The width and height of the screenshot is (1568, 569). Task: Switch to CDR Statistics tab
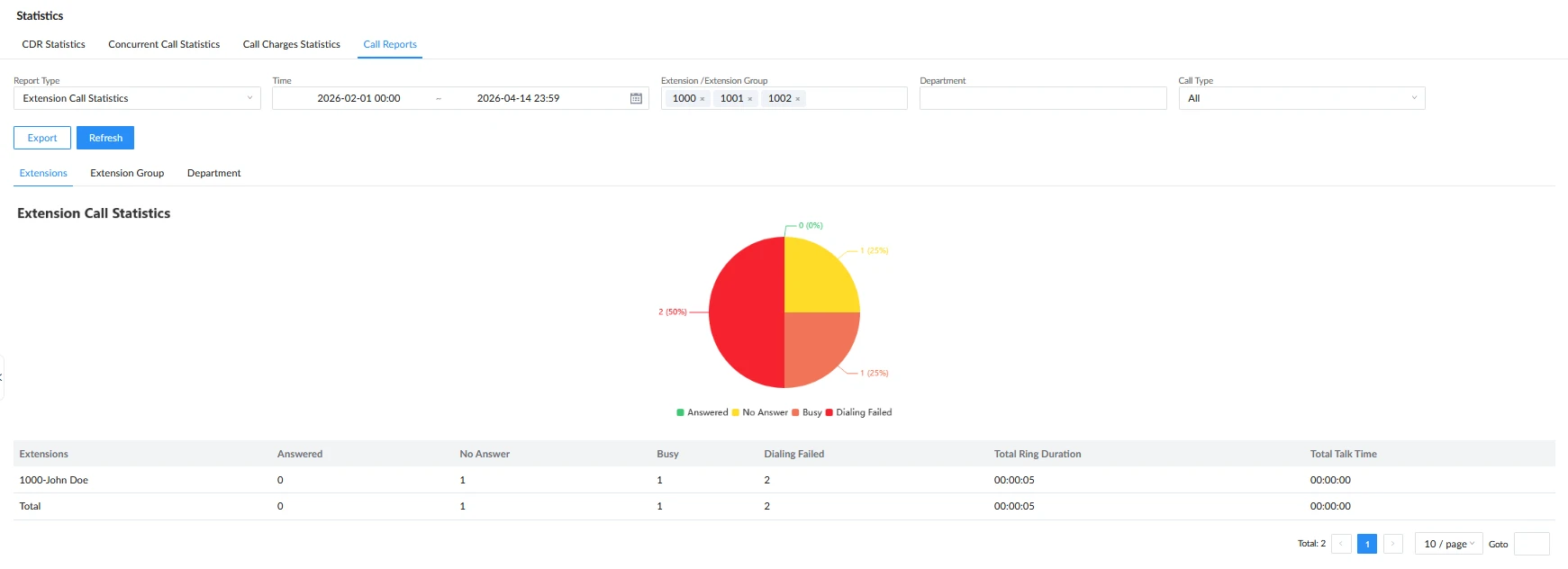click(53, 44)
